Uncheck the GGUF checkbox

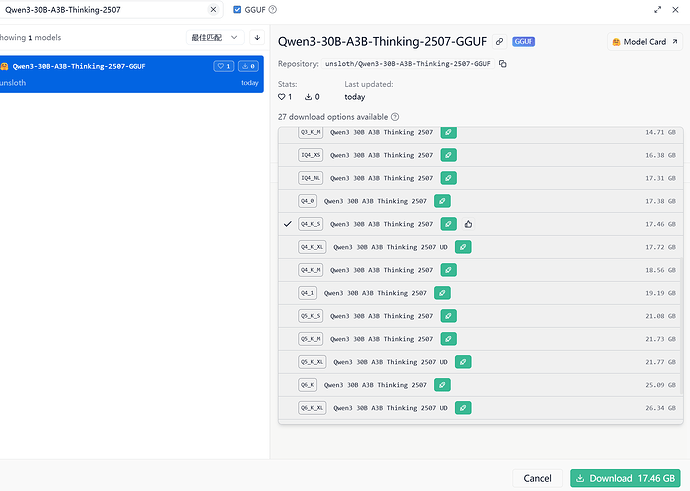[x=237, y=10]
